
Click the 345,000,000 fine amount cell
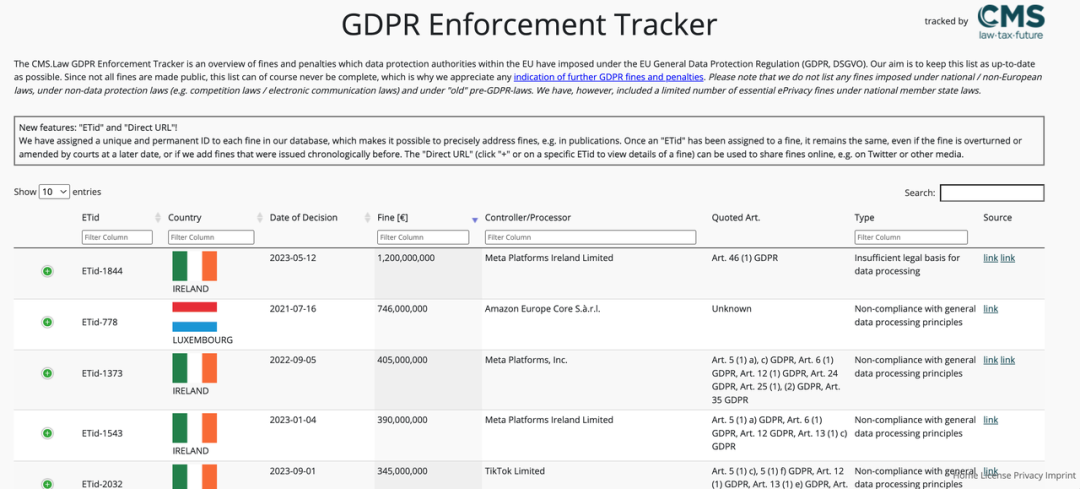402,472
